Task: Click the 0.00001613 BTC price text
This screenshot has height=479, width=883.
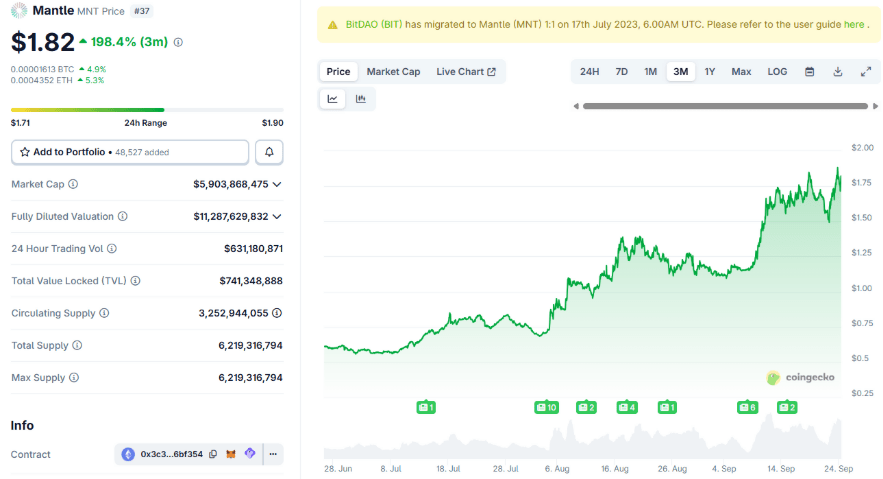Action: tap(42, 69)
